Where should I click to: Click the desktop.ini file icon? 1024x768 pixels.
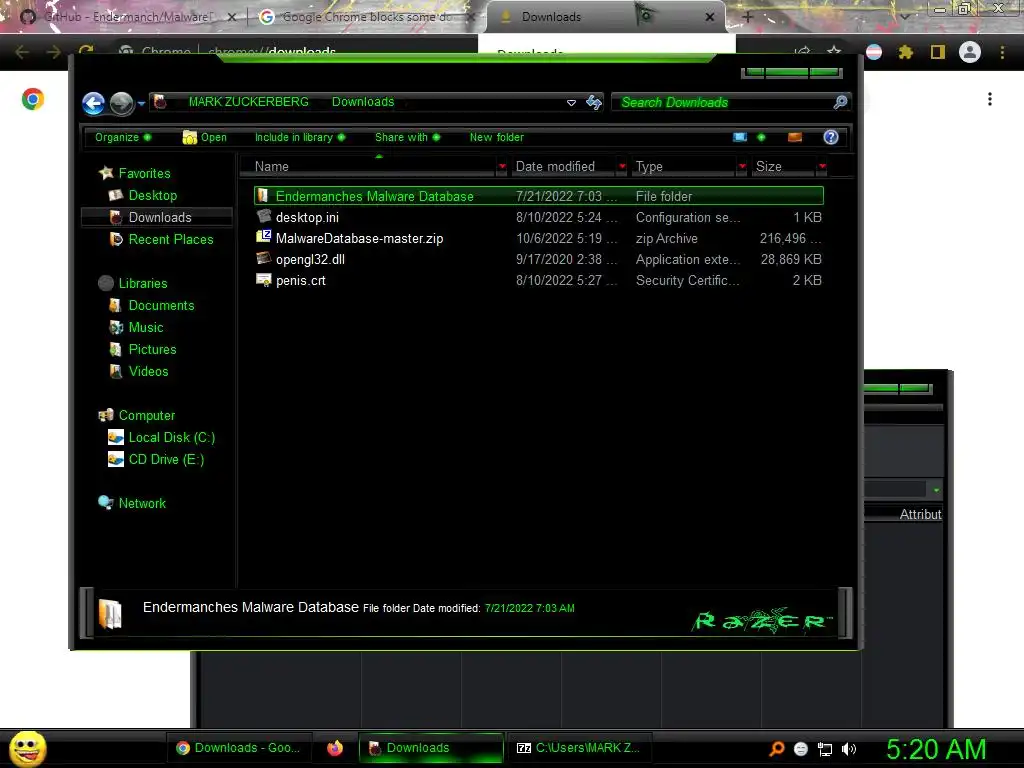[264, 216]
